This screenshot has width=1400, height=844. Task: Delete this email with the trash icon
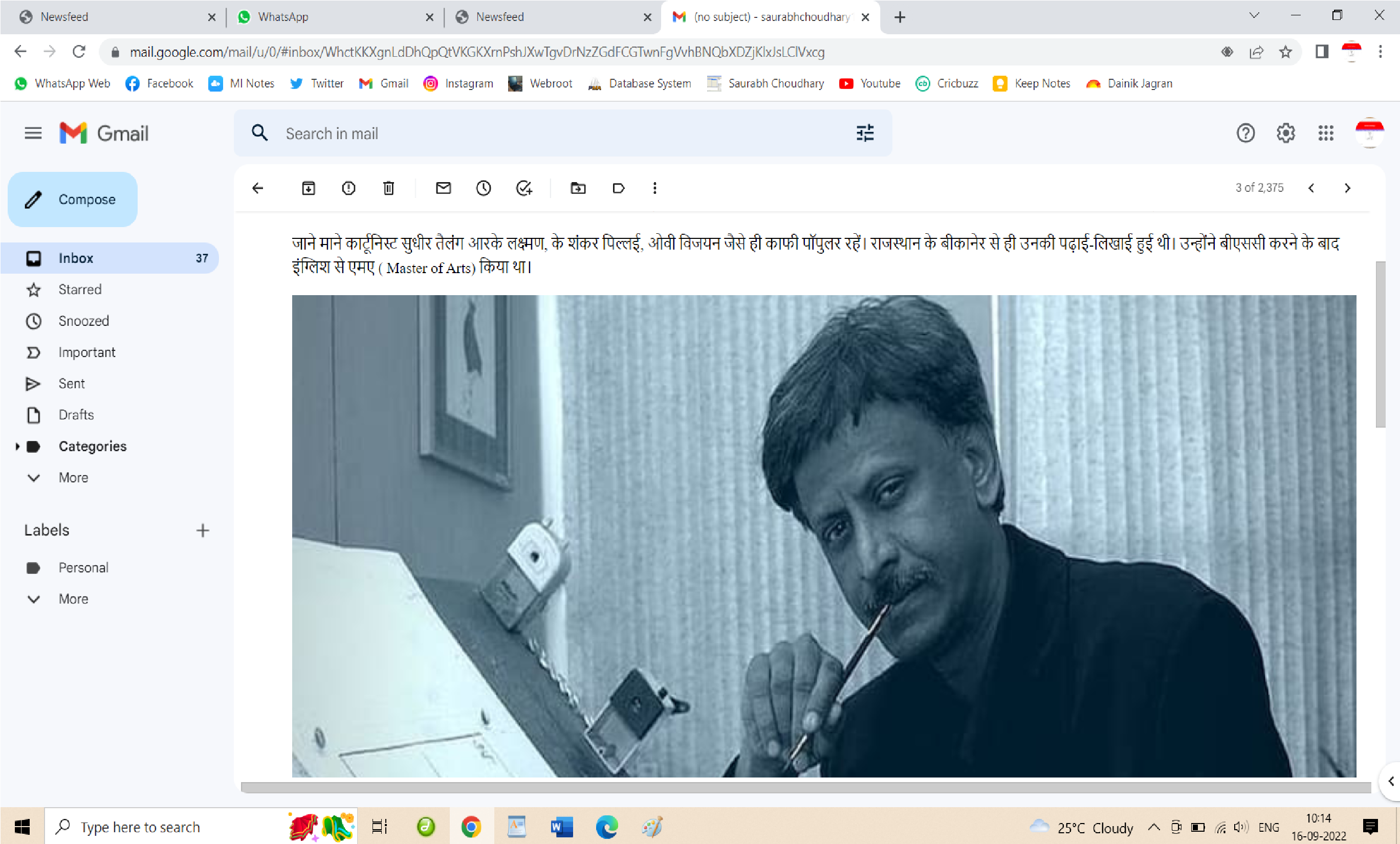[389, 188]
